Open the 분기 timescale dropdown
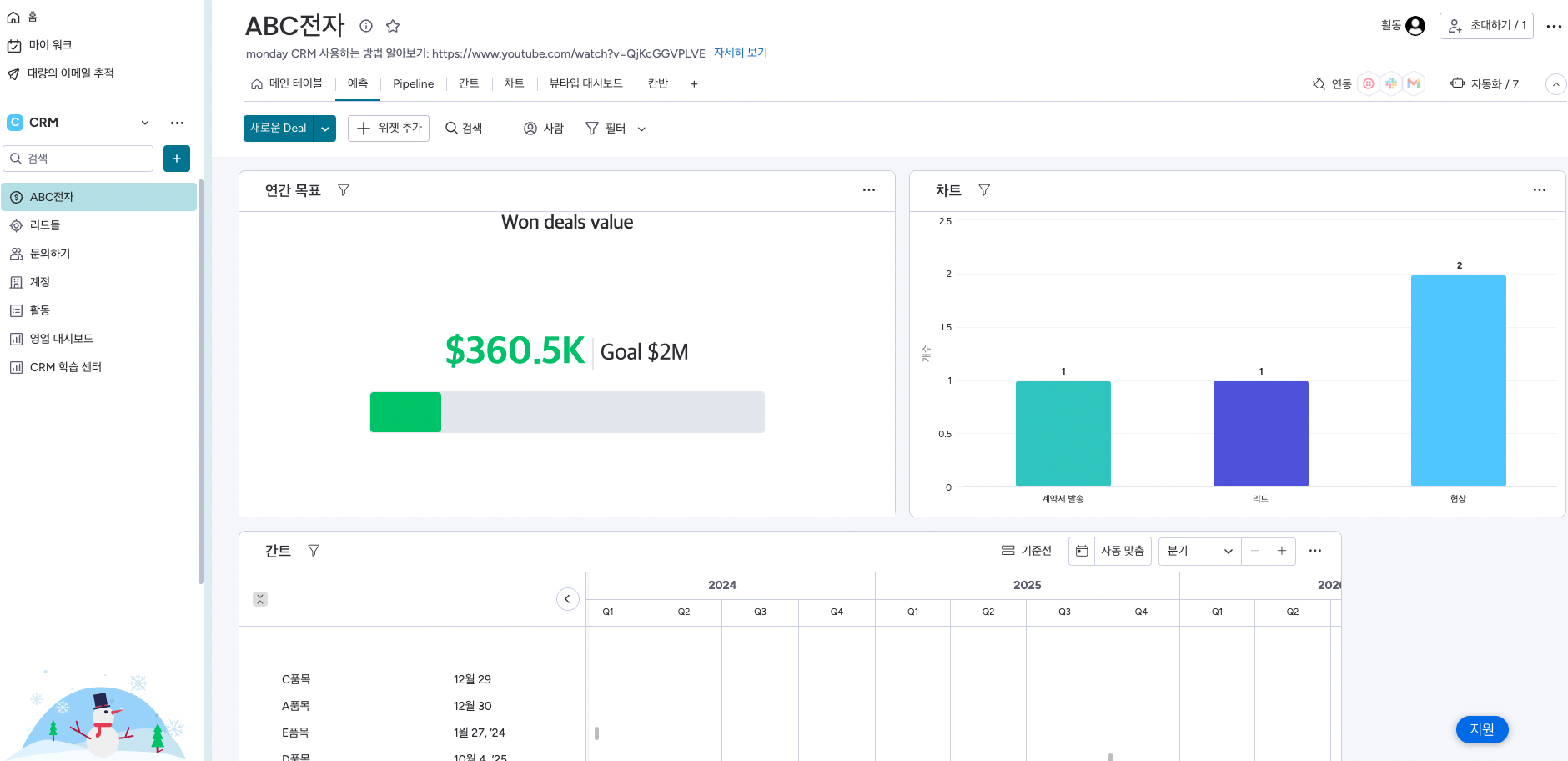Viewport: 1568px width, 761px height. pyautogui.click(x=1199, y=551)
